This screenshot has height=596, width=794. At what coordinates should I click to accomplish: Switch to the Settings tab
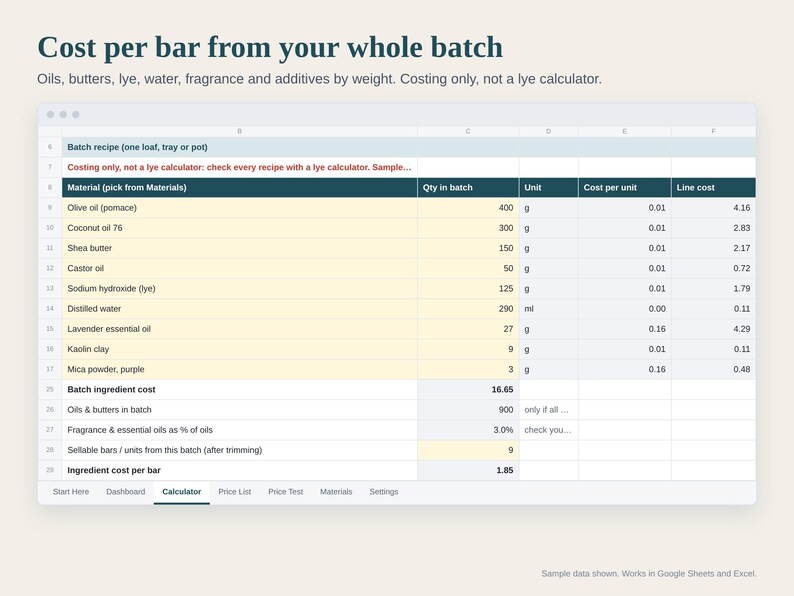point(384,492)
